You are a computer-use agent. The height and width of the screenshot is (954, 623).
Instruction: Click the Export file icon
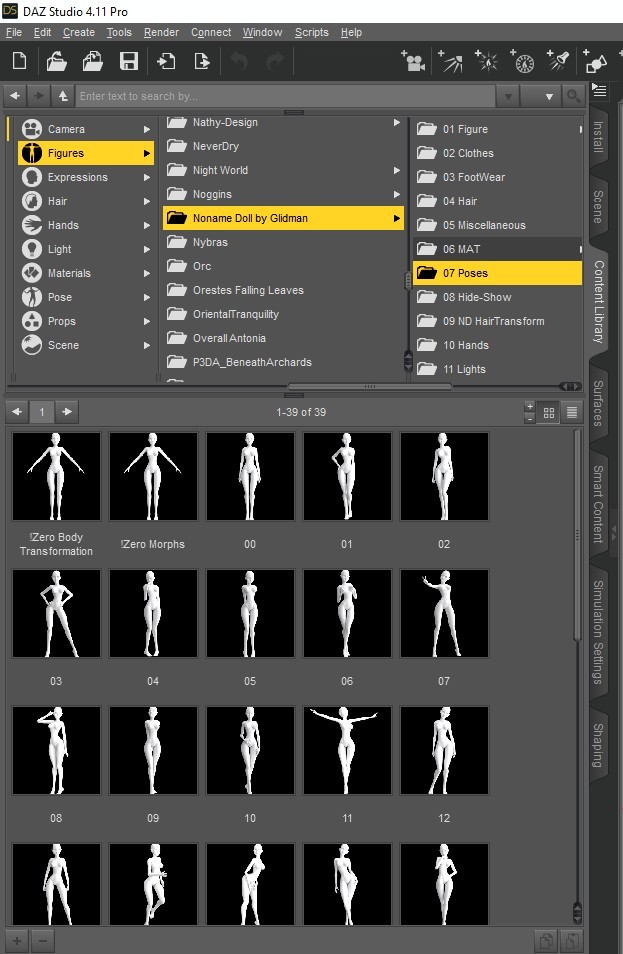[201, 61]
